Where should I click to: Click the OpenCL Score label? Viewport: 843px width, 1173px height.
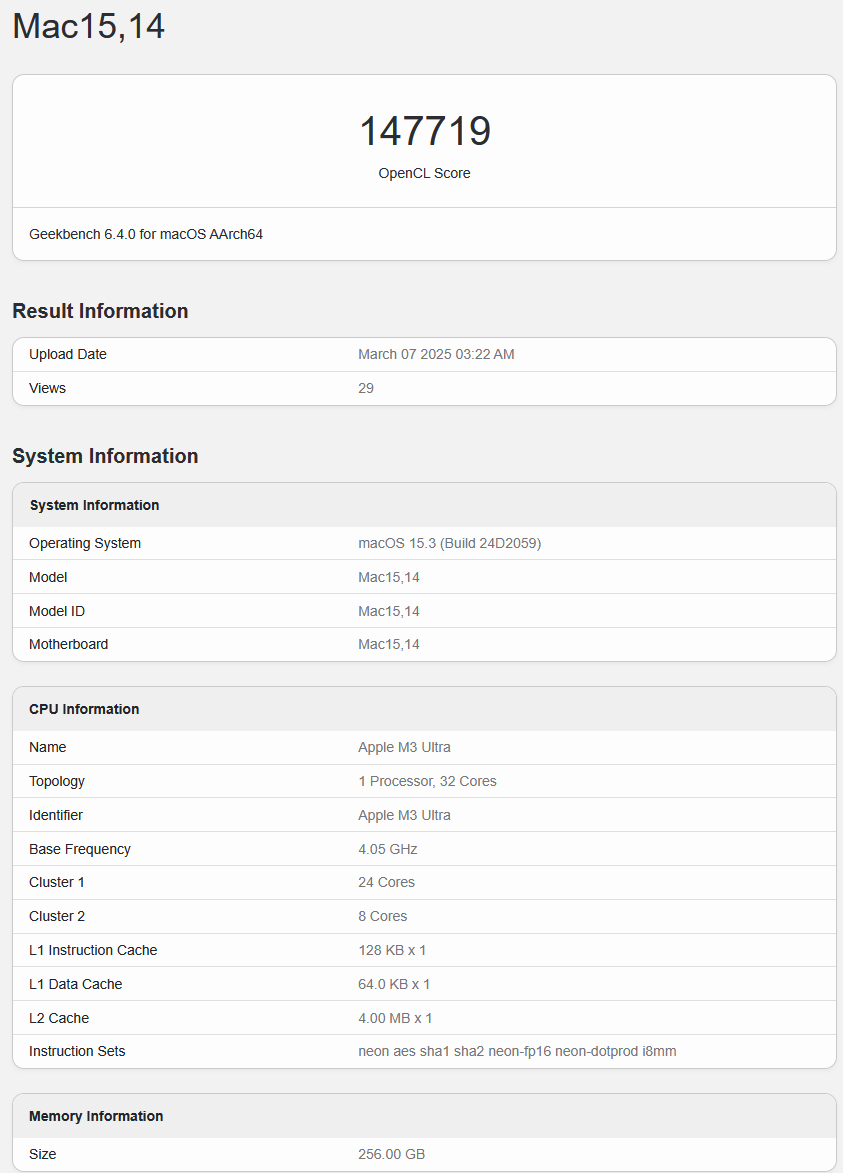(424, 173)
